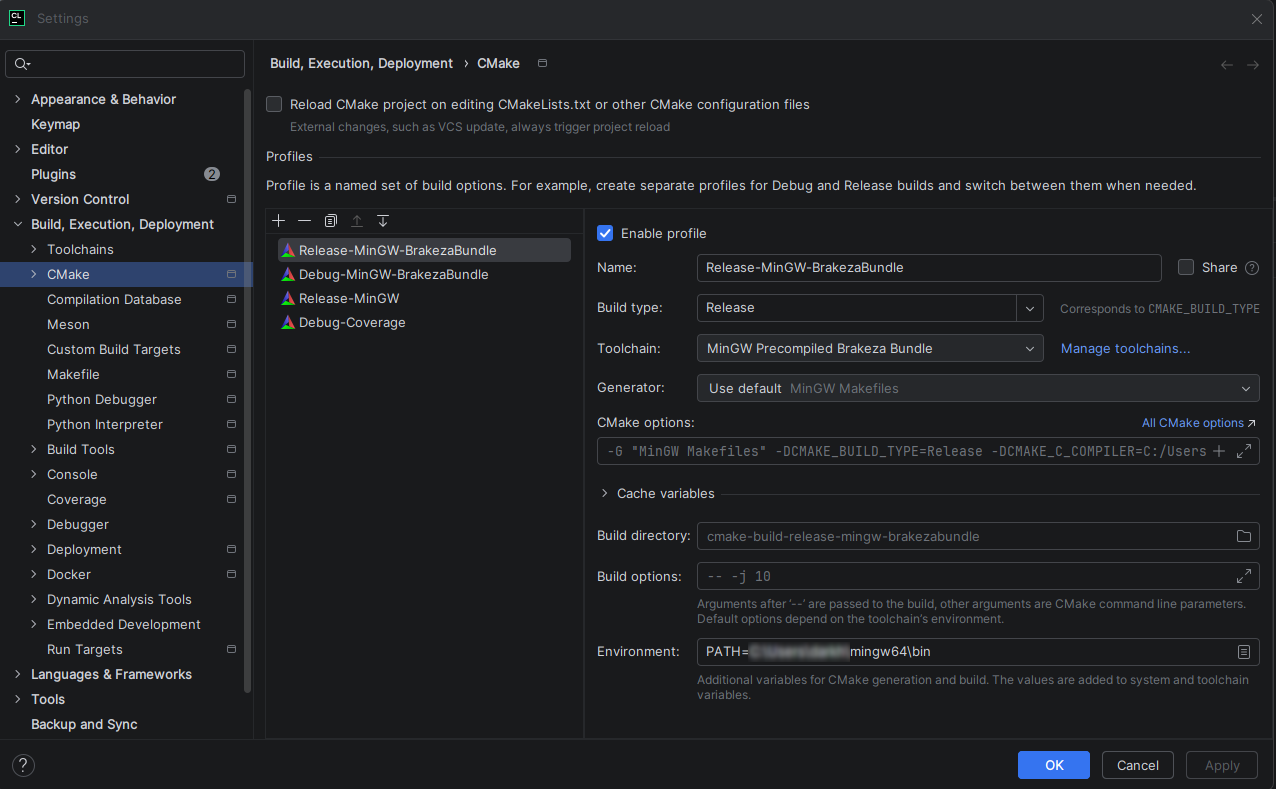Image resolution: width=1276 pixels, height=789 pixels.
Task: Uncheck Reload CMake project on editing CMakeLists.txt
Action: click(273, 104)
